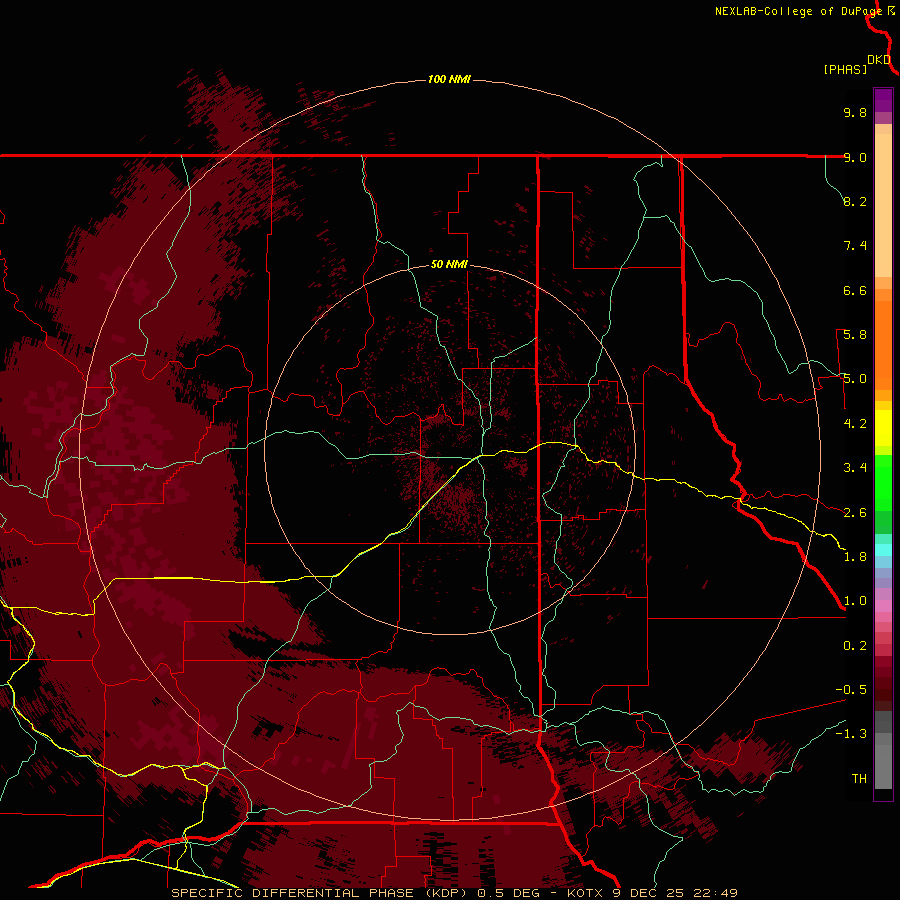
Task: Click the cyan swatch near 1.8
Action: tap(883, 550)
